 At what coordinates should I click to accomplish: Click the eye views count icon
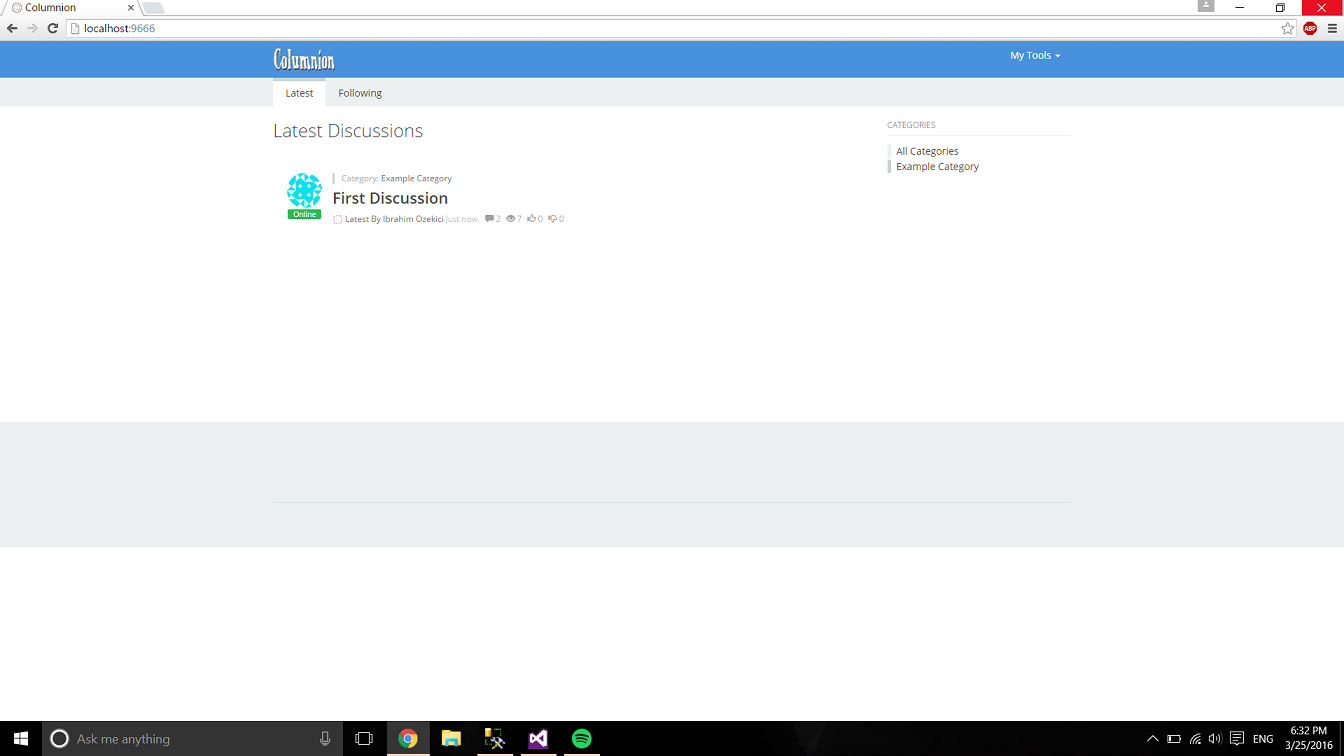tap(511, 219)
